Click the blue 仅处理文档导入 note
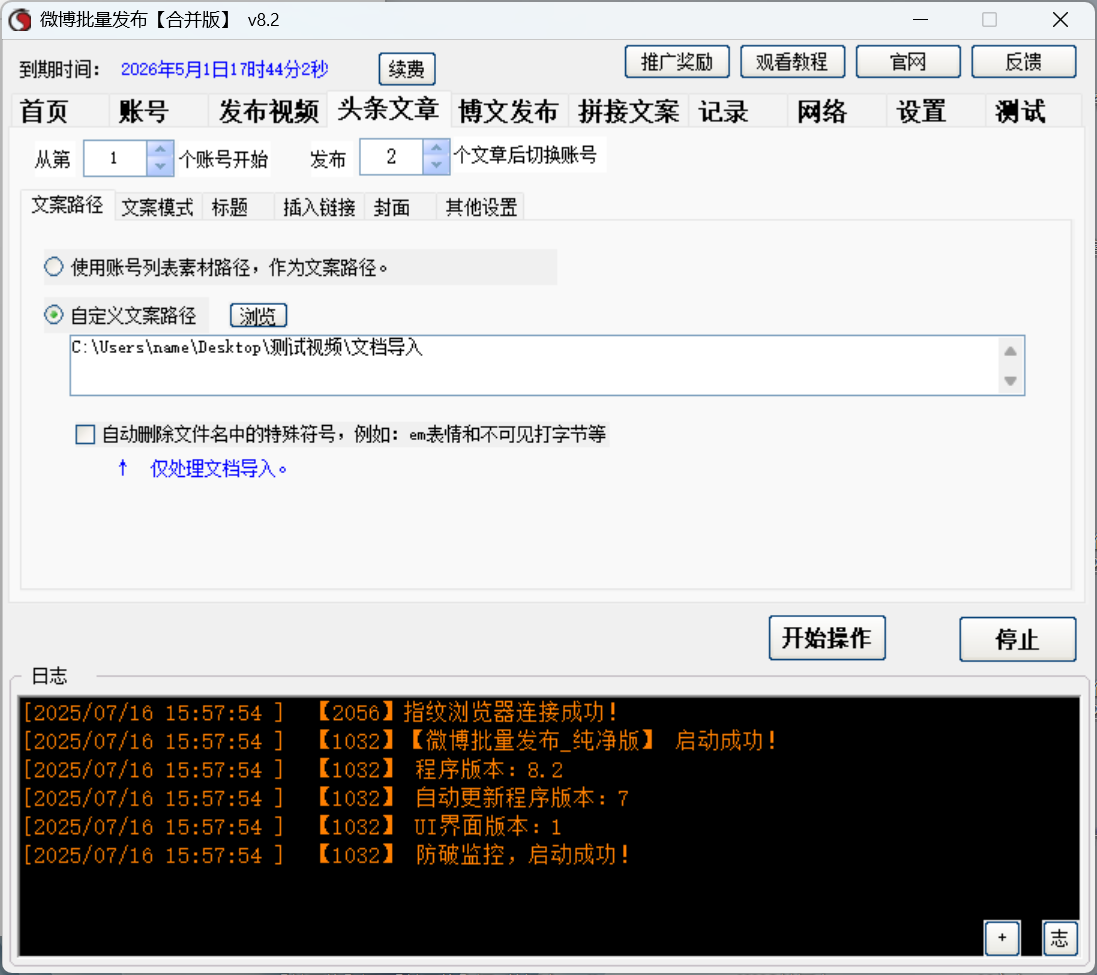 [x=219, y=469]
